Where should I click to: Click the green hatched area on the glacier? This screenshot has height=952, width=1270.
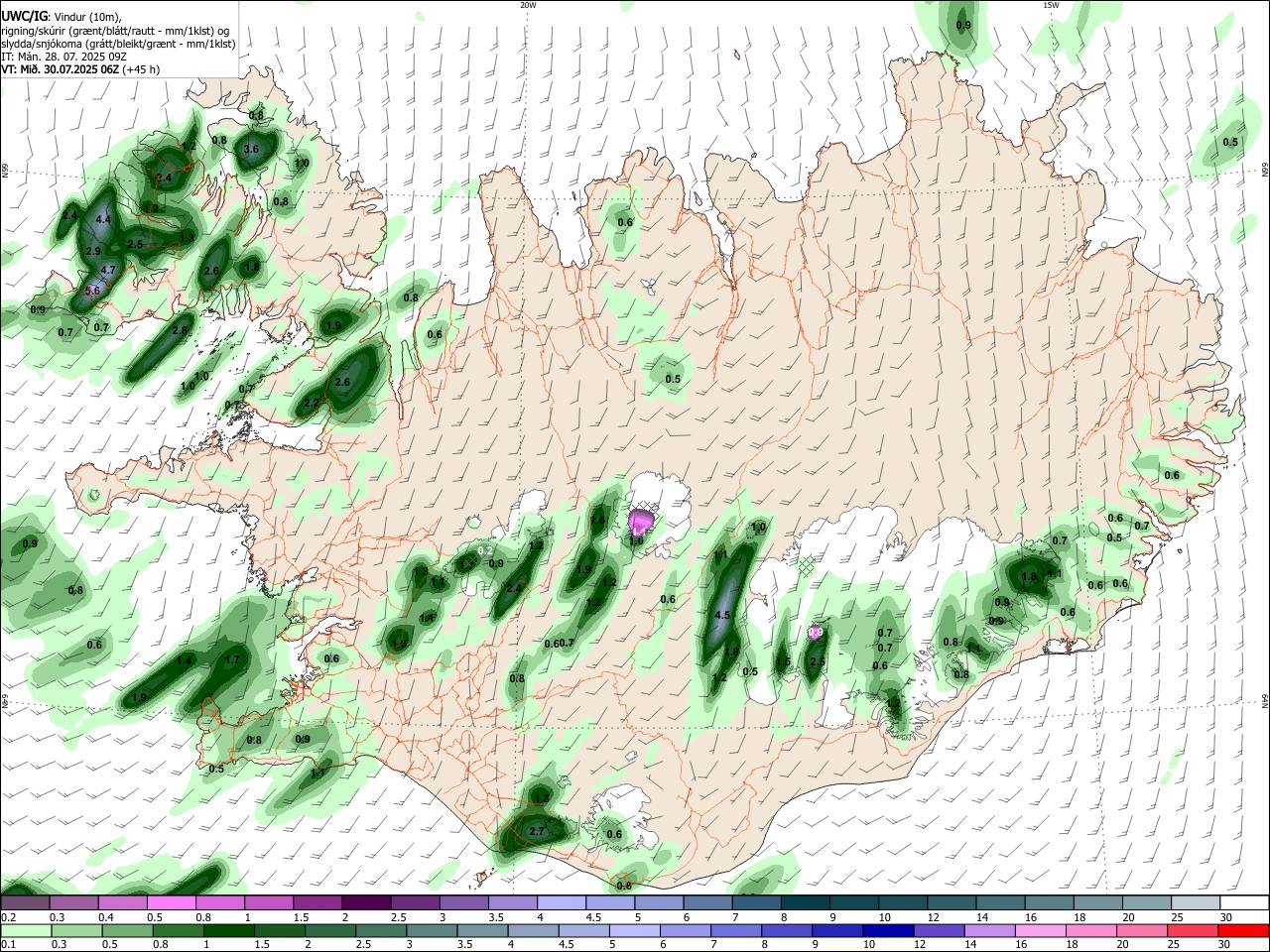pyautogui.click(x=807, y=565)
